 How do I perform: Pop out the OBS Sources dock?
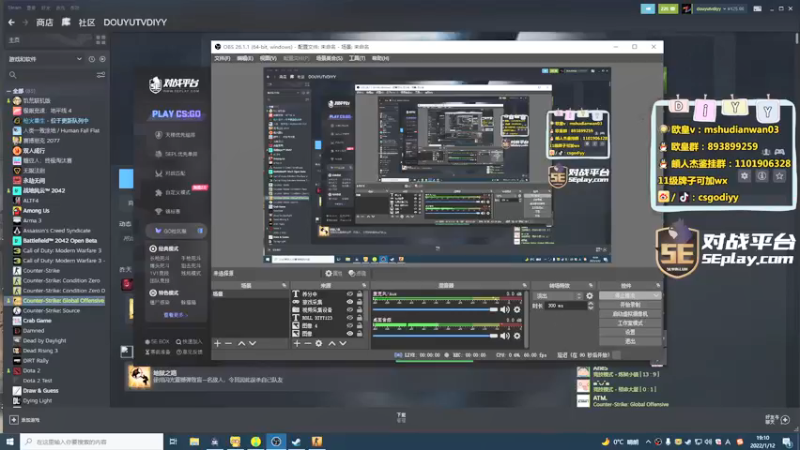364,286
